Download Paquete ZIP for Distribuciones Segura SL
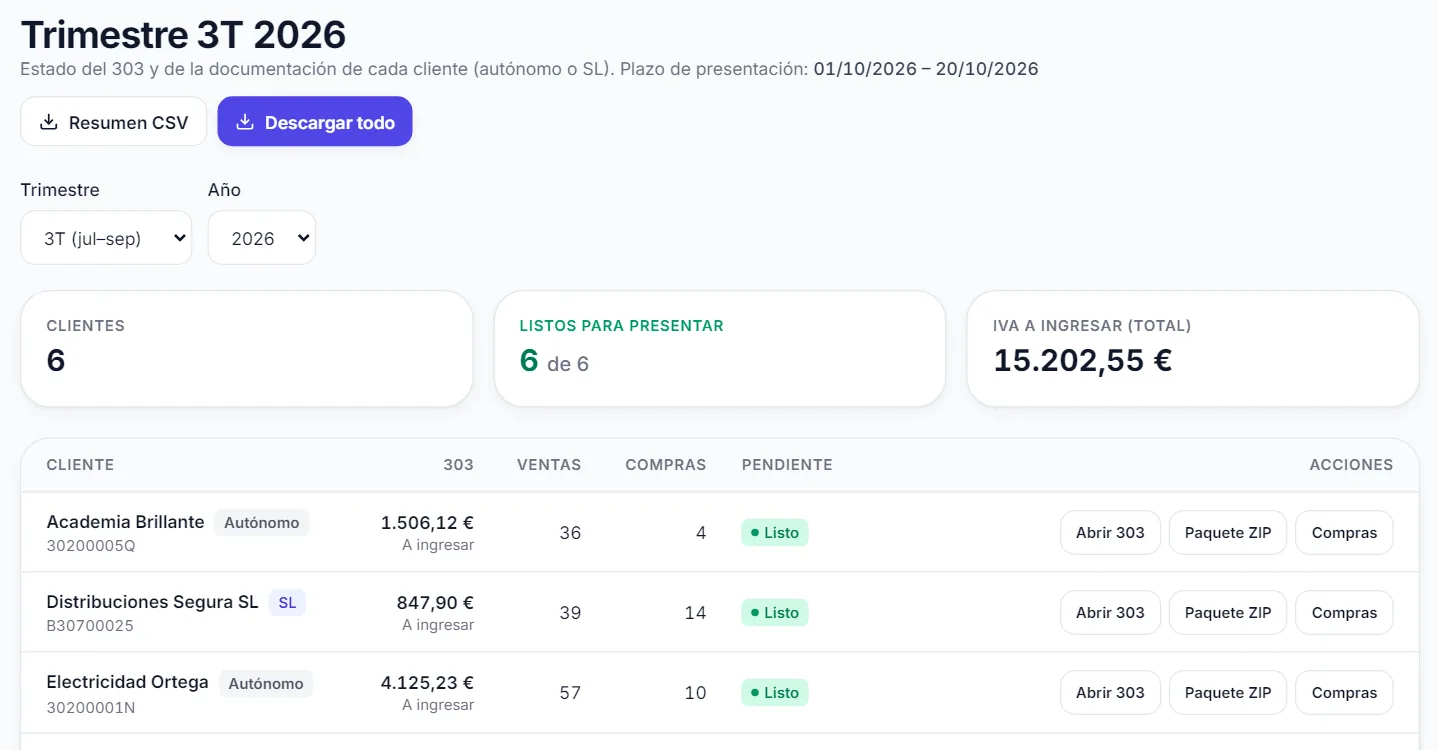1438x750 pixels. 1228,613
